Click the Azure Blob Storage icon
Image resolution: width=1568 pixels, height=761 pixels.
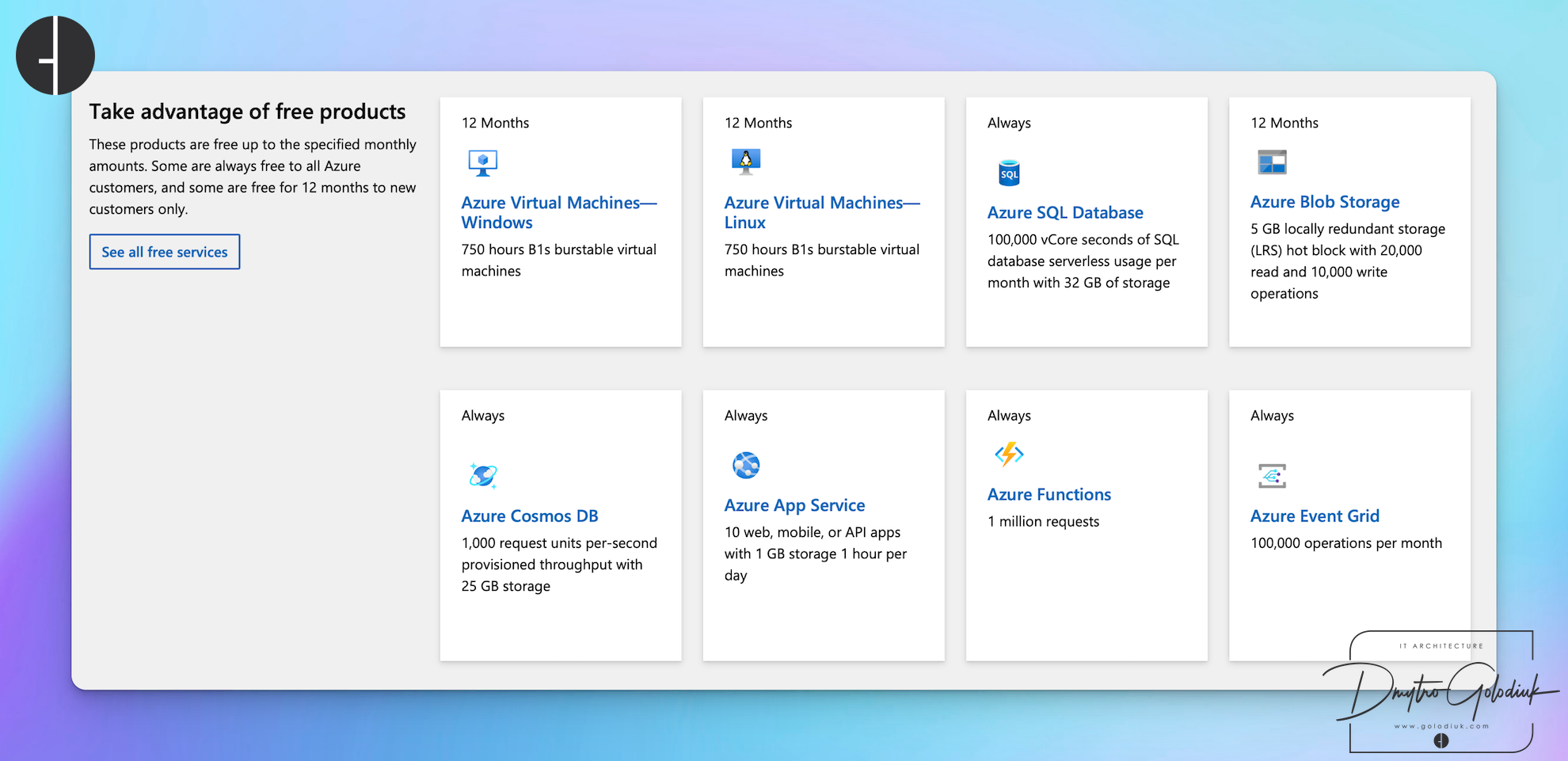[1272, 162]
